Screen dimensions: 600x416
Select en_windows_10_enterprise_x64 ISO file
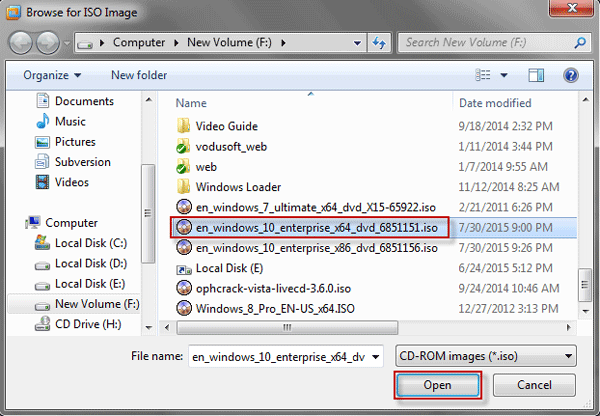(309, 228)
